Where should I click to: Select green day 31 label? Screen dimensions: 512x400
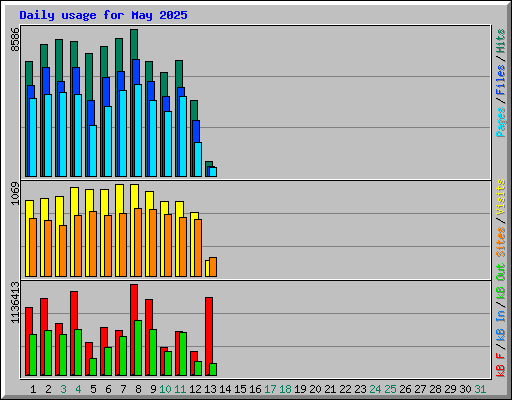pyautogui.click(x=480, y=389)
